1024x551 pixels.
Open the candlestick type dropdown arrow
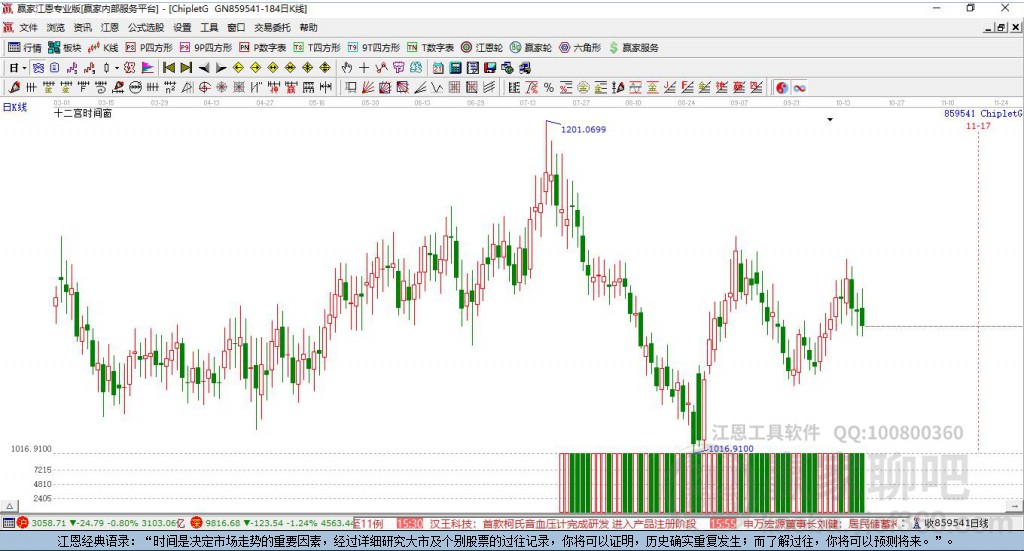117,68
